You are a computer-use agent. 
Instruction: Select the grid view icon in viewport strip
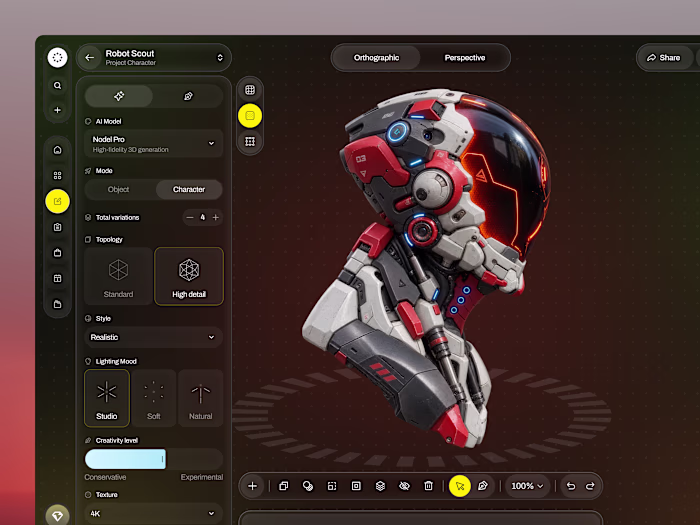250,90
